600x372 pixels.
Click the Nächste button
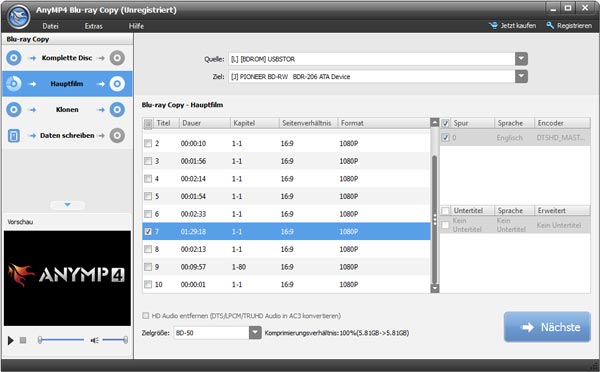coord(547,327)
